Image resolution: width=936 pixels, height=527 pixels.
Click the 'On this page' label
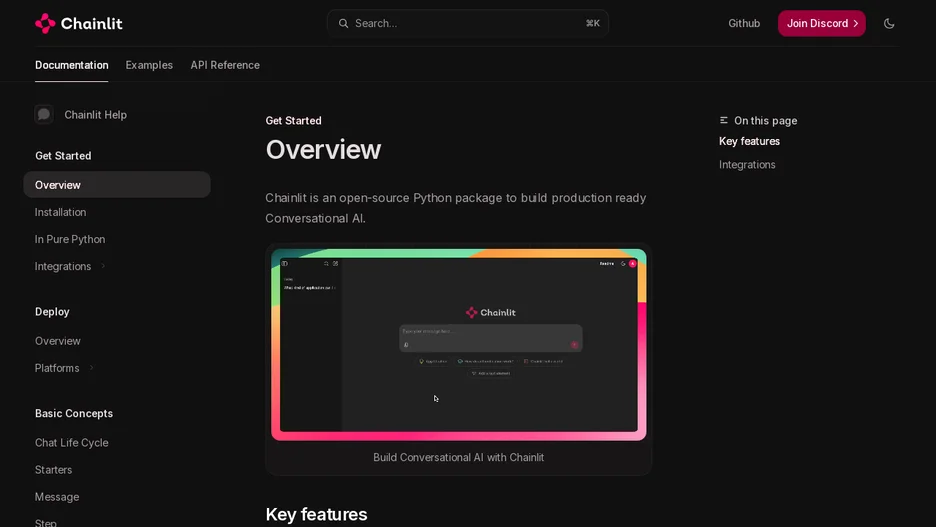click(765, 121)
